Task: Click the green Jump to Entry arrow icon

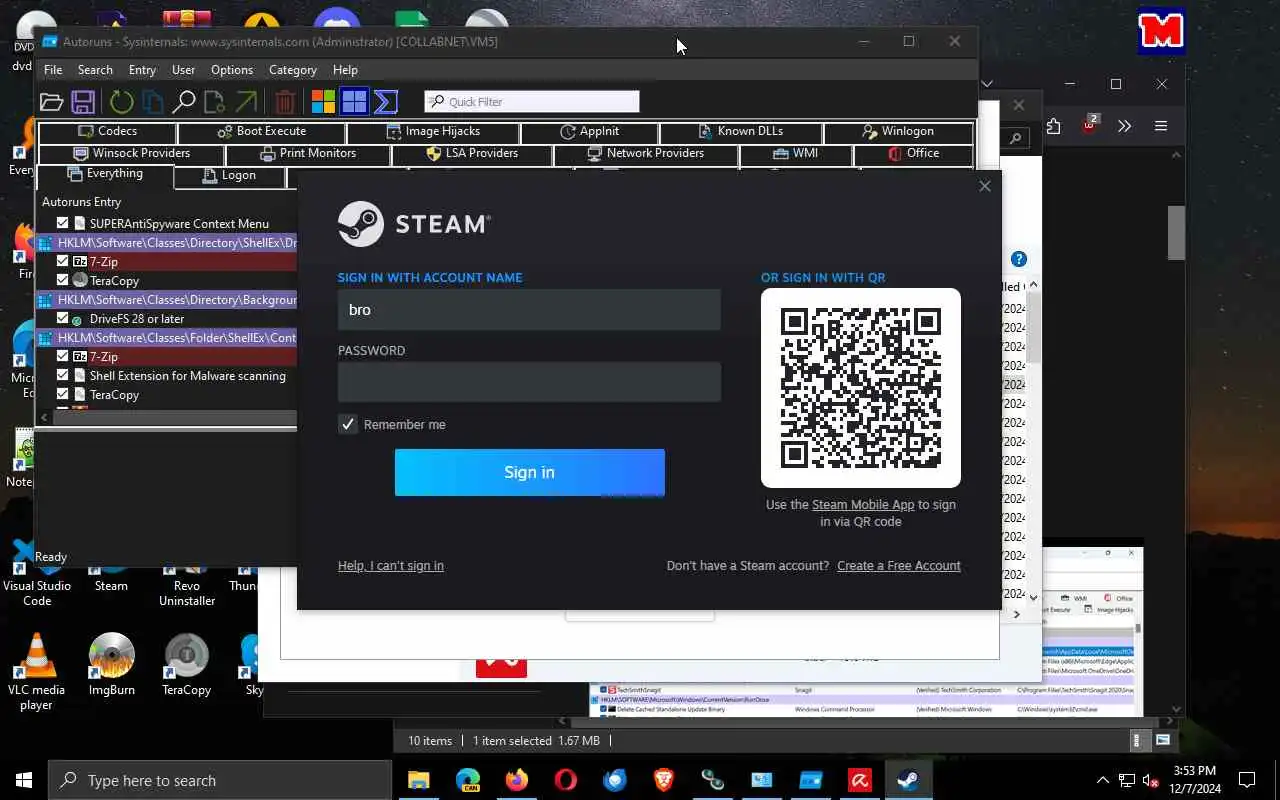Action: pos(246,102)
